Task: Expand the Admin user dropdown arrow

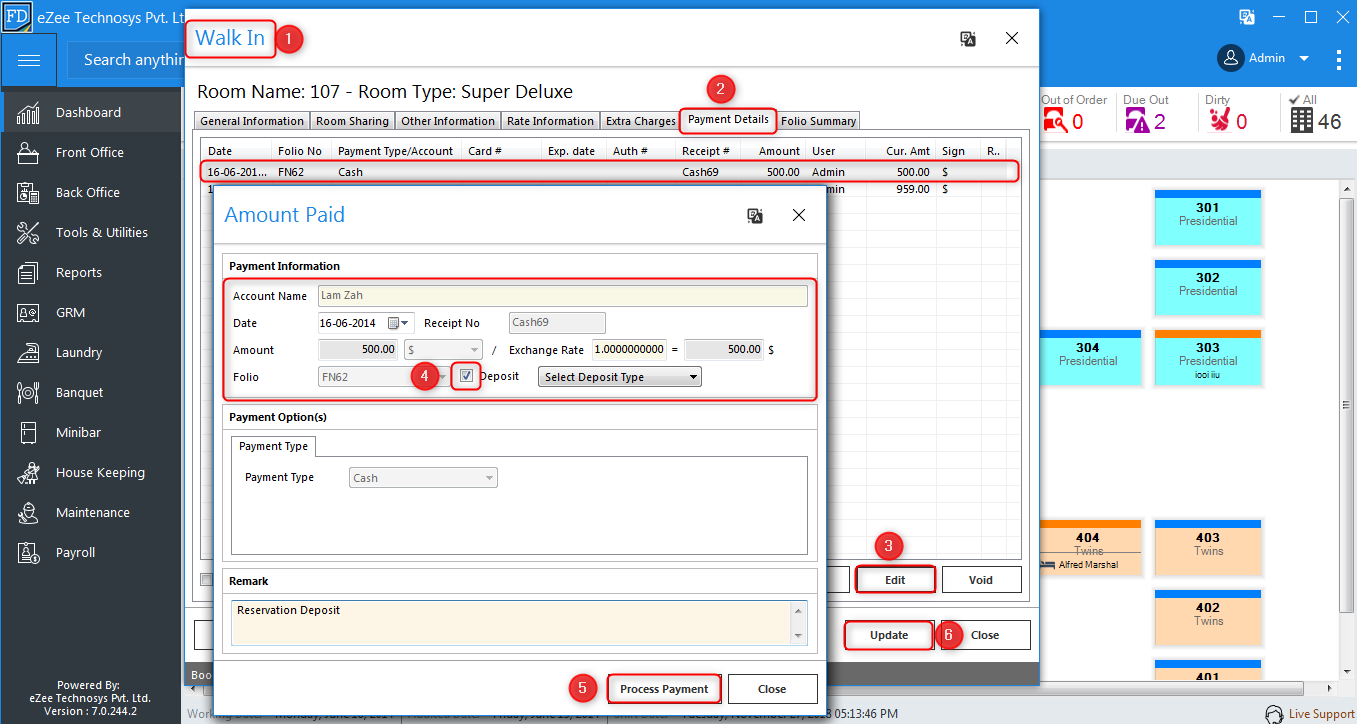Action: coord(1304,59)
